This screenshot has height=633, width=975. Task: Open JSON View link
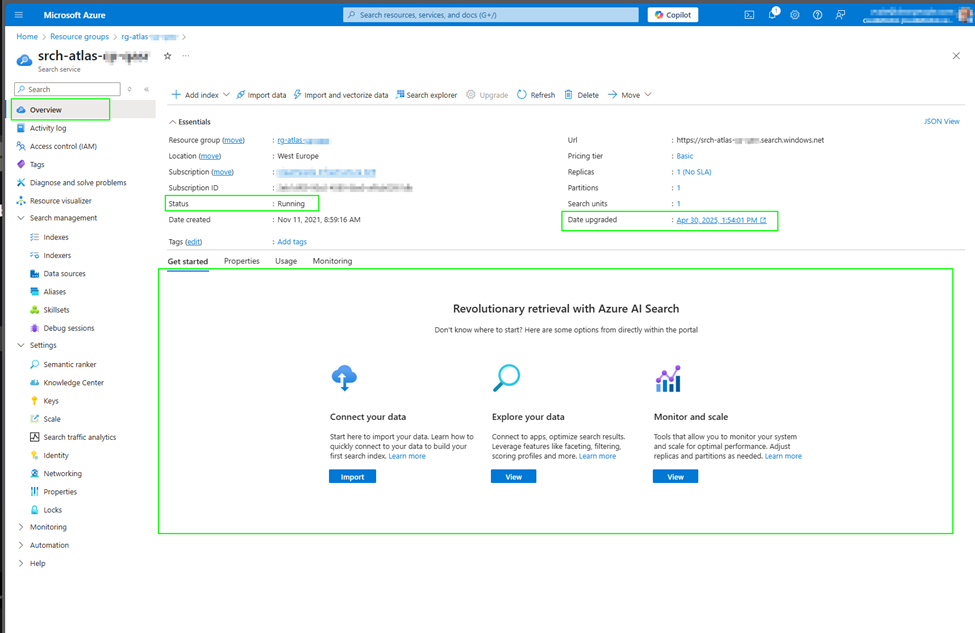point(941,121)
